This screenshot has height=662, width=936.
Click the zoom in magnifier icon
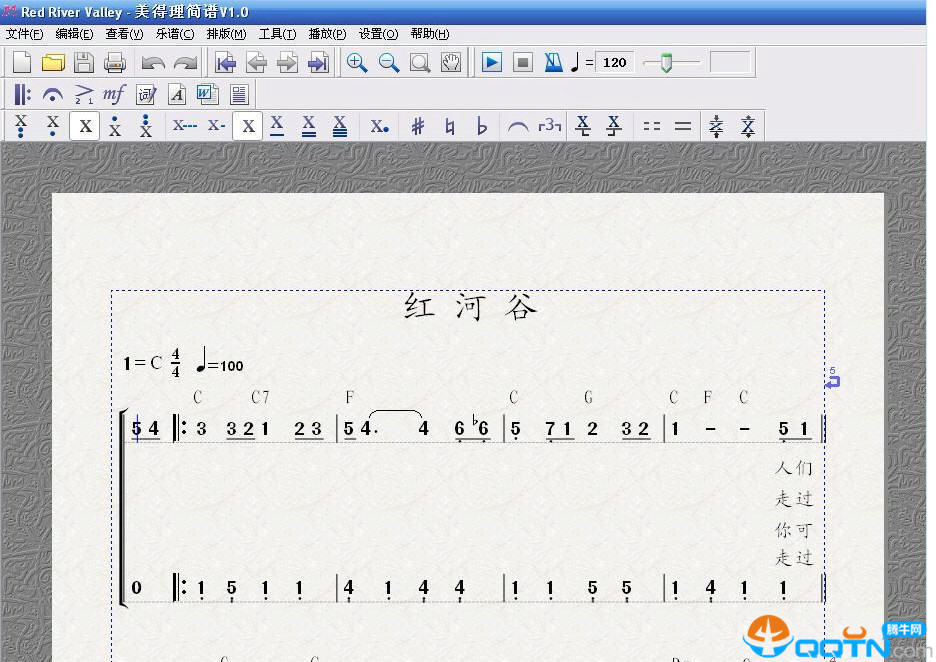point(357,62)
